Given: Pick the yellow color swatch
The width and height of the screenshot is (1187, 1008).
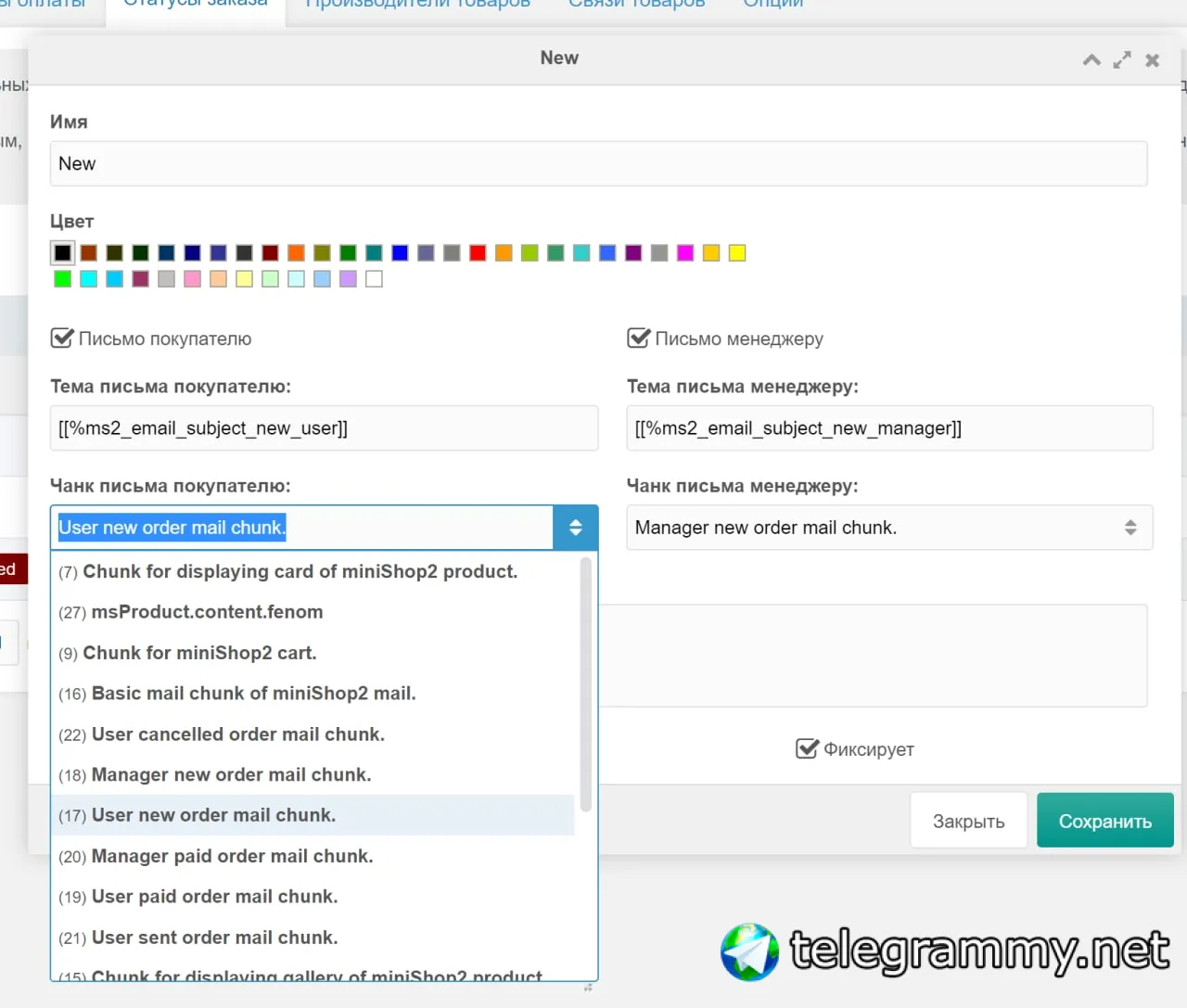Looking at the screenshot, I should 737,253.
